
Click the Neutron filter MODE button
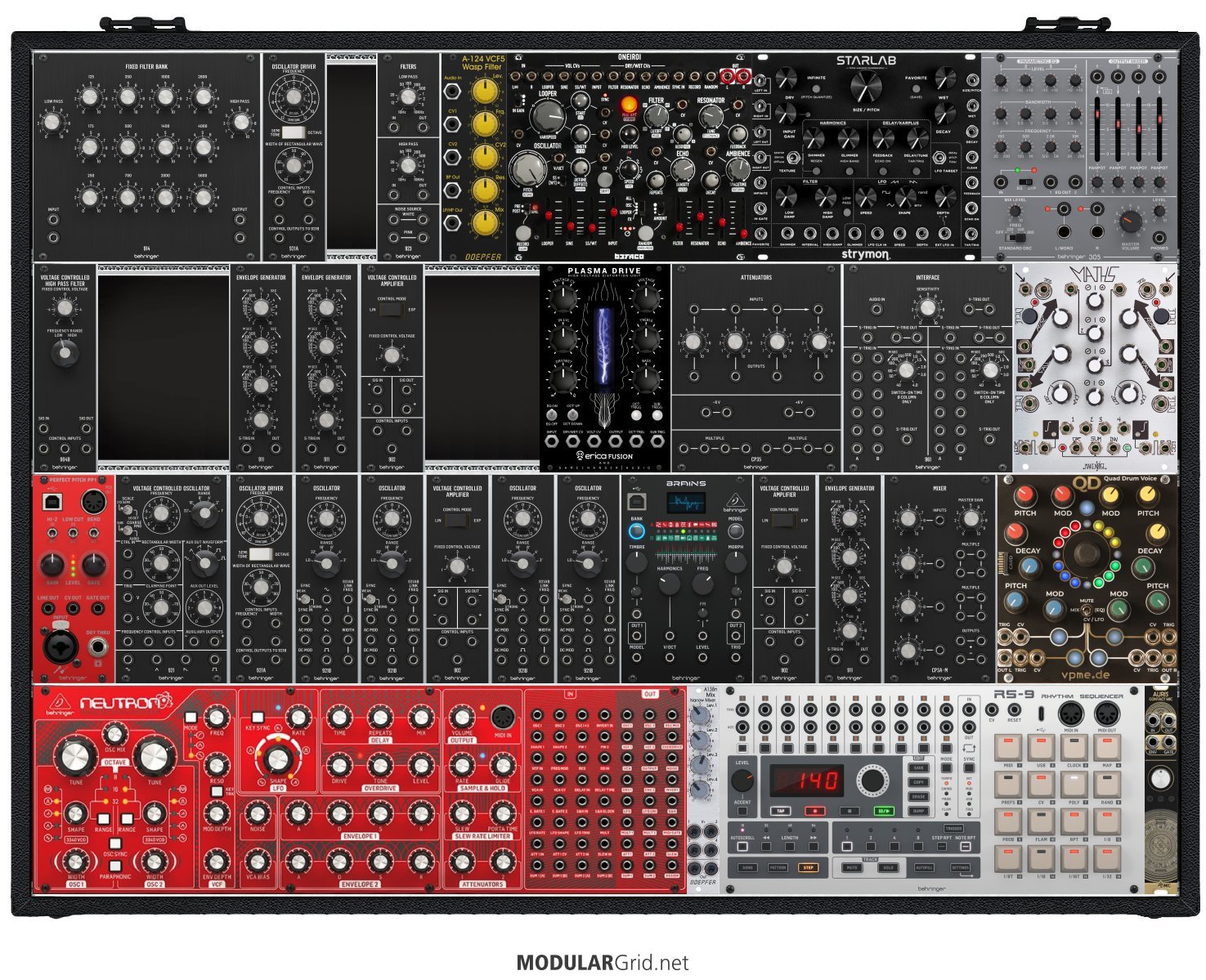coord(191,717)
